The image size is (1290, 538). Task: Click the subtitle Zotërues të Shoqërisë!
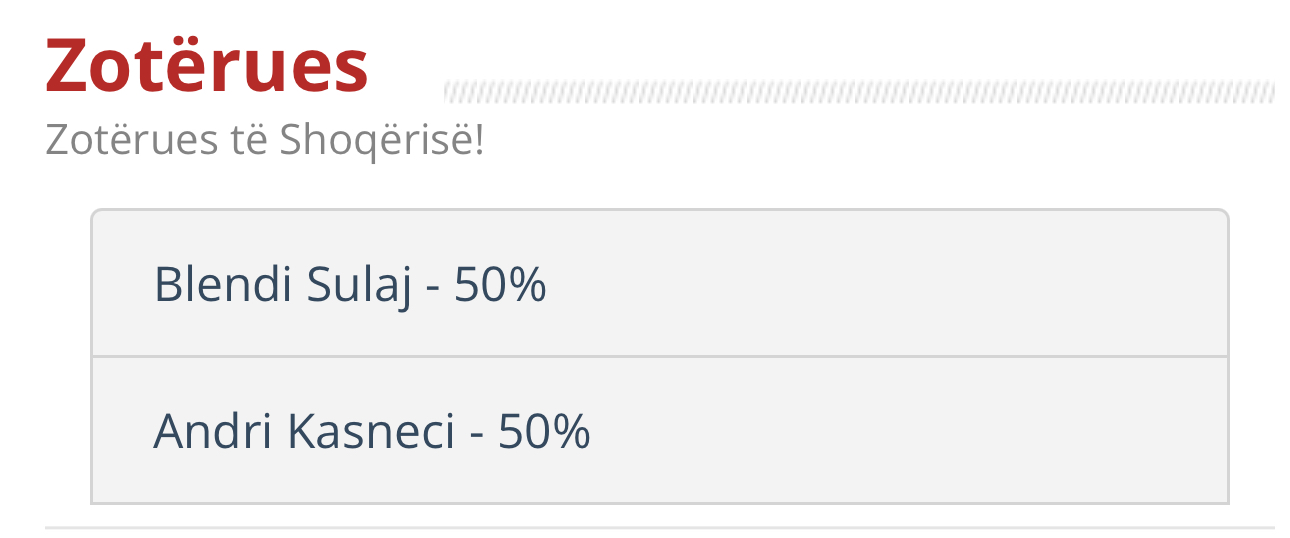pyautogui.click(x=265, y=141)
